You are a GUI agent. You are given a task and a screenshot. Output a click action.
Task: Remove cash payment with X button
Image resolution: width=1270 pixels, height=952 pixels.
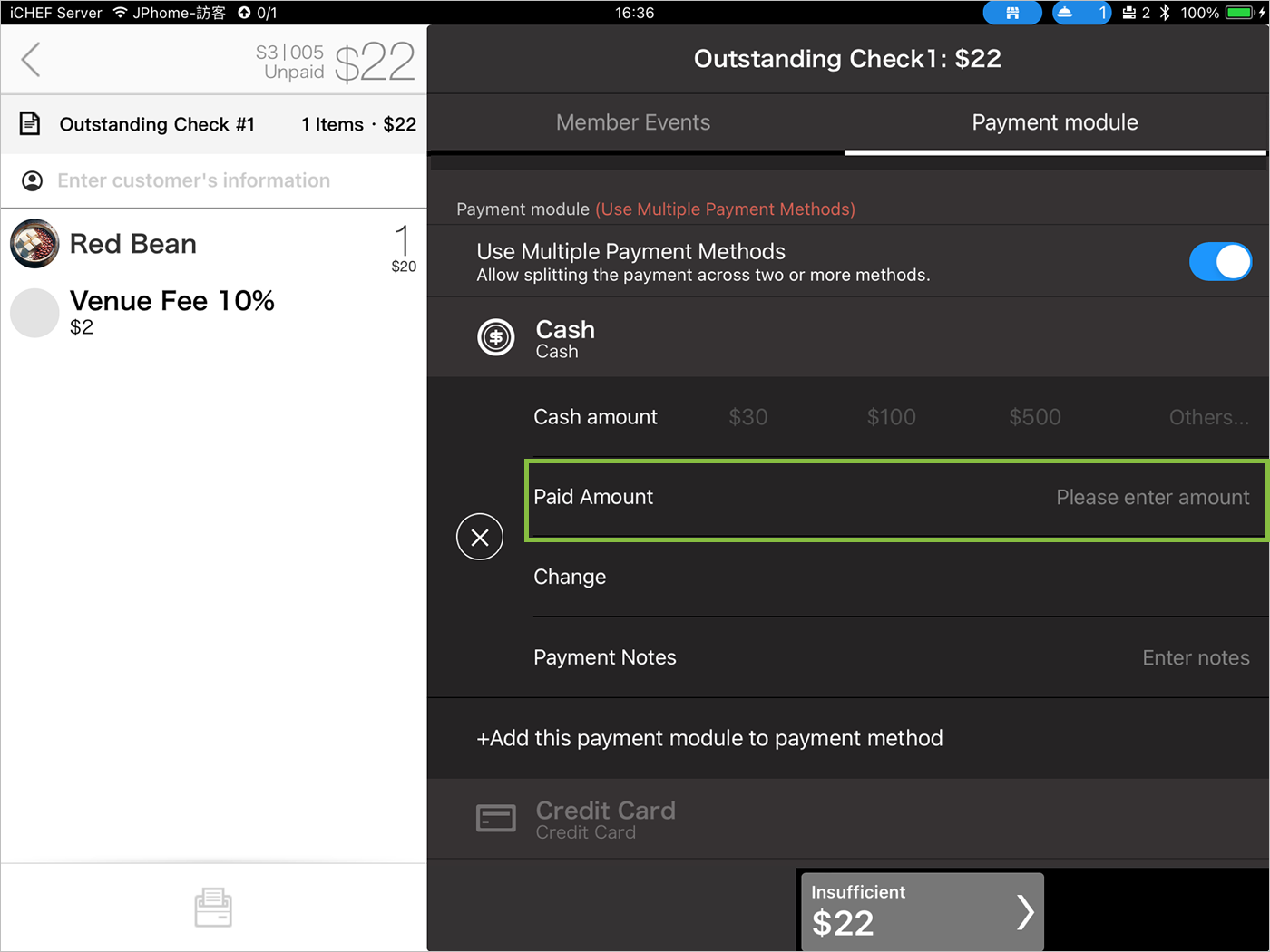[480, 537]
